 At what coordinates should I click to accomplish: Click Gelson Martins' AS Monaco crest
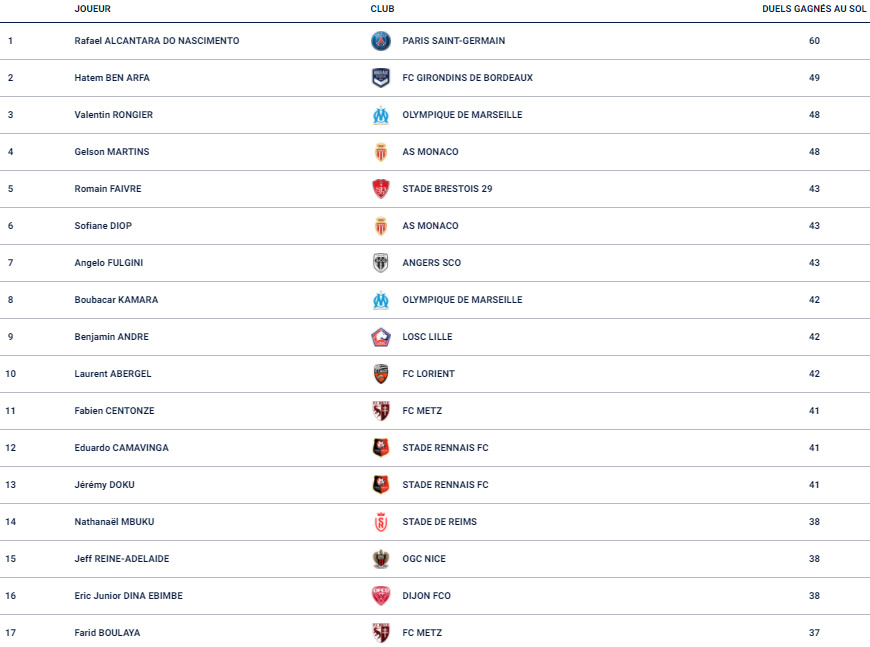pos(381,152)
